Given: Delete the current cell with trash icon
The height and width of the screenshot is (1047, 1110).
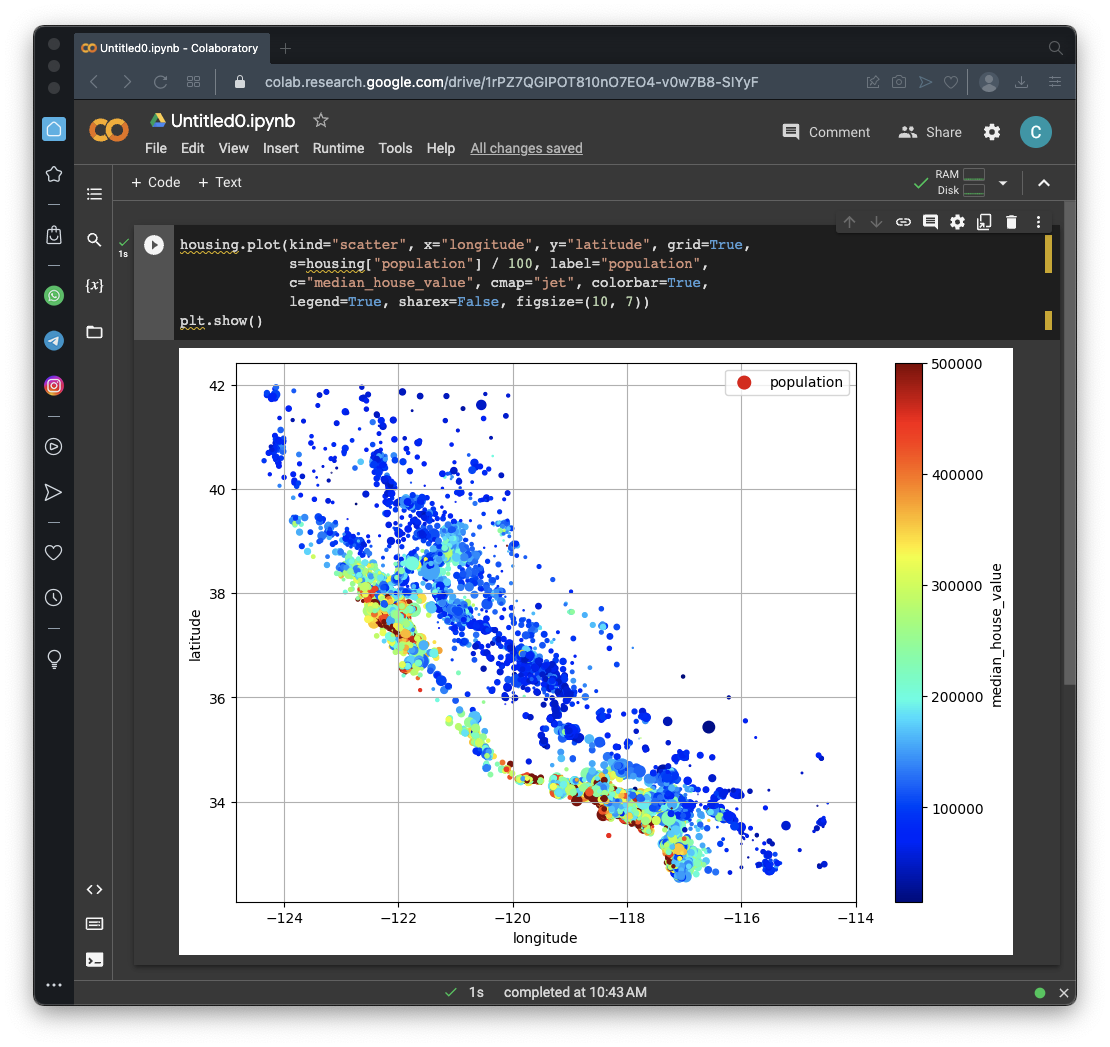Looking at the screenshot, I should [1011, 222].
